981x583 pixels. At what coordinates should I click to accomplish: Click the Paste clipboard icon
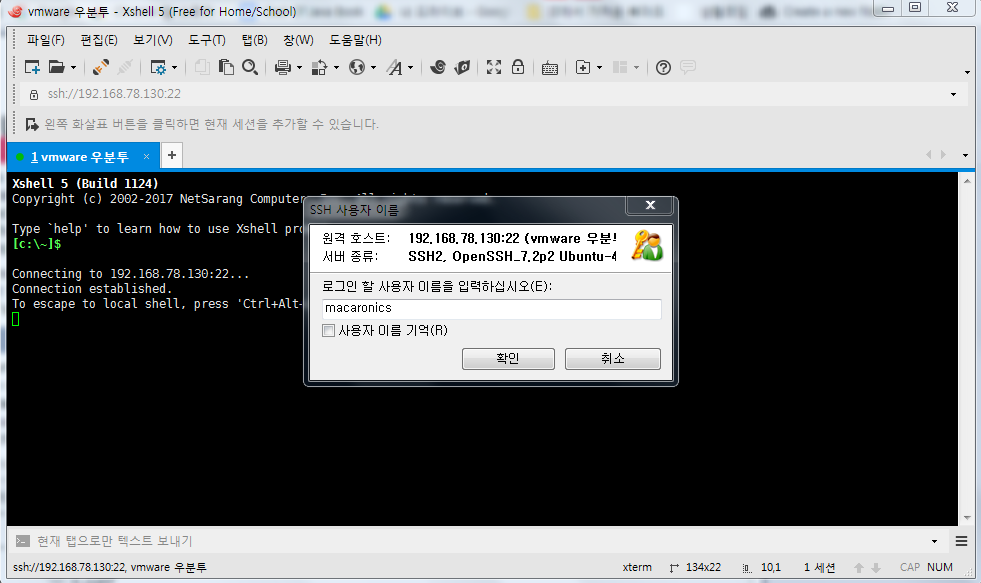pyautogui.click(x=226, y=67)
